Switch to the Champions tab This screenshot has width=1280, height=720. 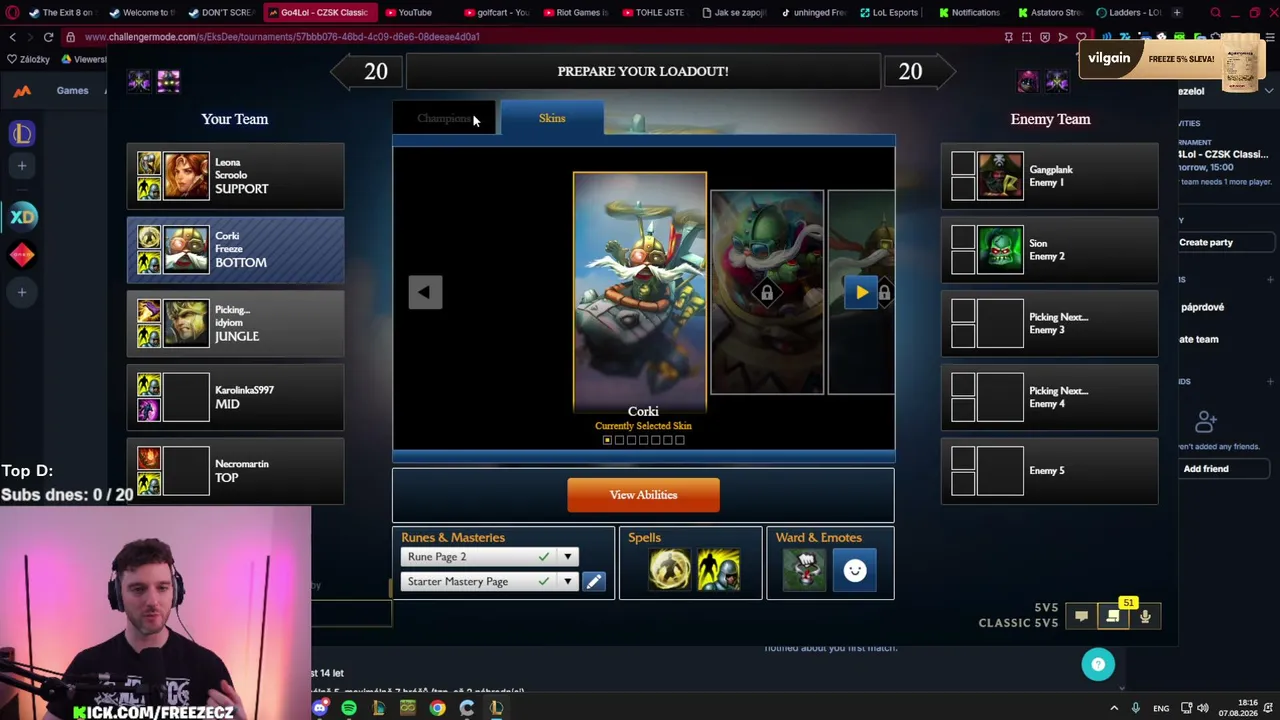click(445, 118)
